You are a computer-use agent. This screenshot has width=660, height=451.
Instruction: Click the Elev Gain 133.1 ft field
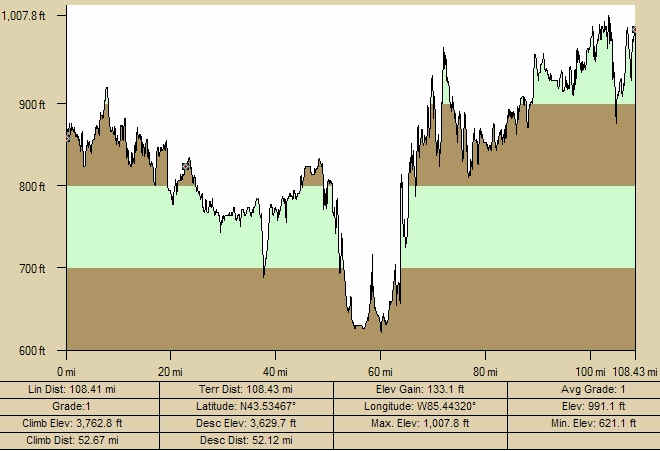tap(420, 389)
